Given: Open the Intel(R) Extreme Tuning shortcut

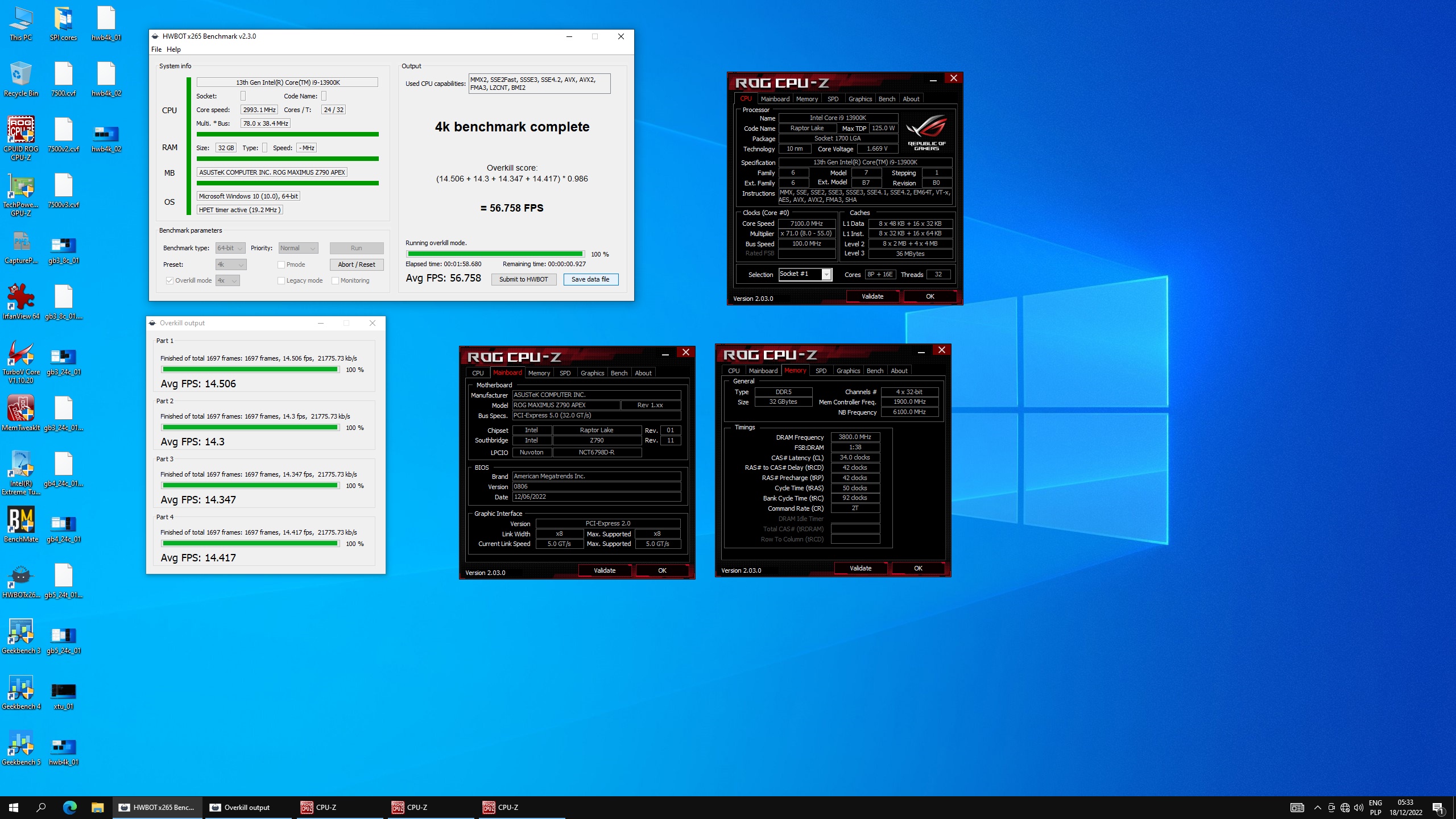Looking at the screenshot, I should coord(21,473).
